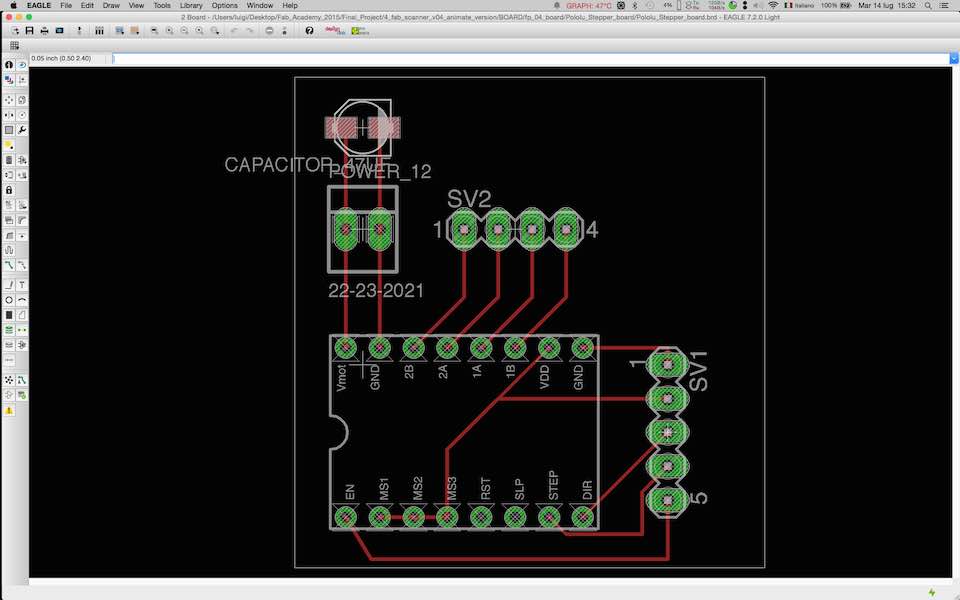Image resolution: width=960 pixels, height=600 pixels.
Task: Click the Ratsnest tool icon
Action: pyautogui.click(x=9, y=380)
